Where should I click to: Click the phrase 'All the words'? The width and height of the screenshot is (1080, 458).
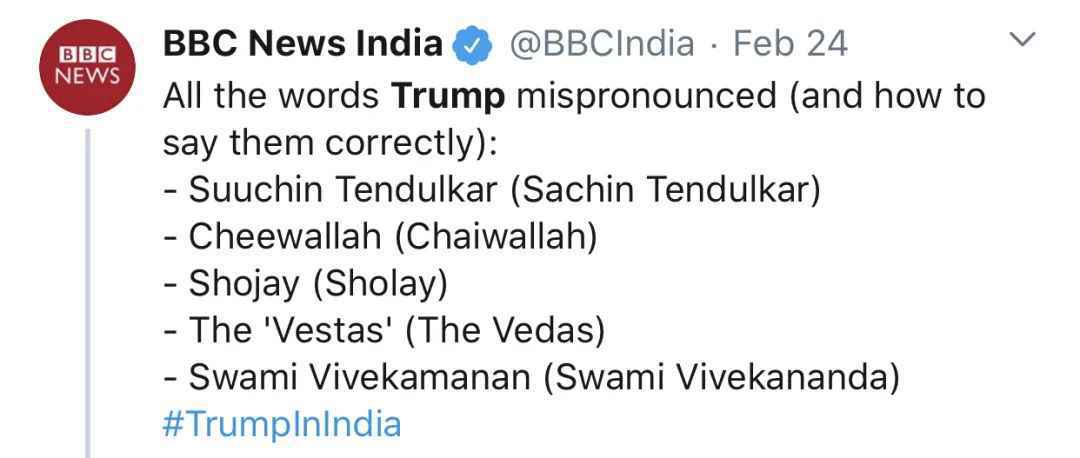point(271,96)
